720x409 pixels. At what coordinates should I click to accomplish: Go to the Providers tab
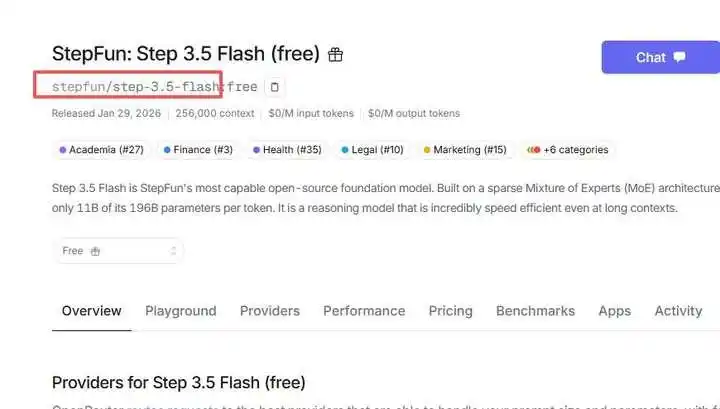269,311
